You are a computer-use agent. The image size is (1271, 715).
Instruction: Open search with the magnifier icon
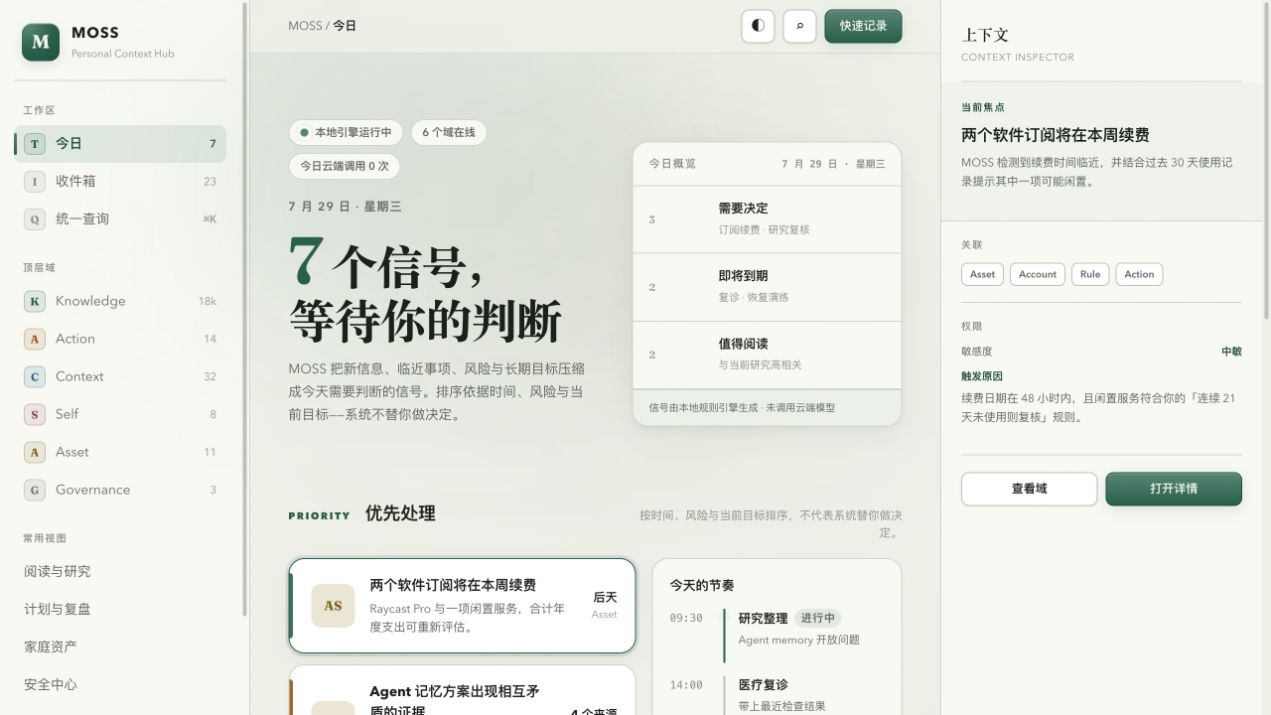click(x=800, y=26)
